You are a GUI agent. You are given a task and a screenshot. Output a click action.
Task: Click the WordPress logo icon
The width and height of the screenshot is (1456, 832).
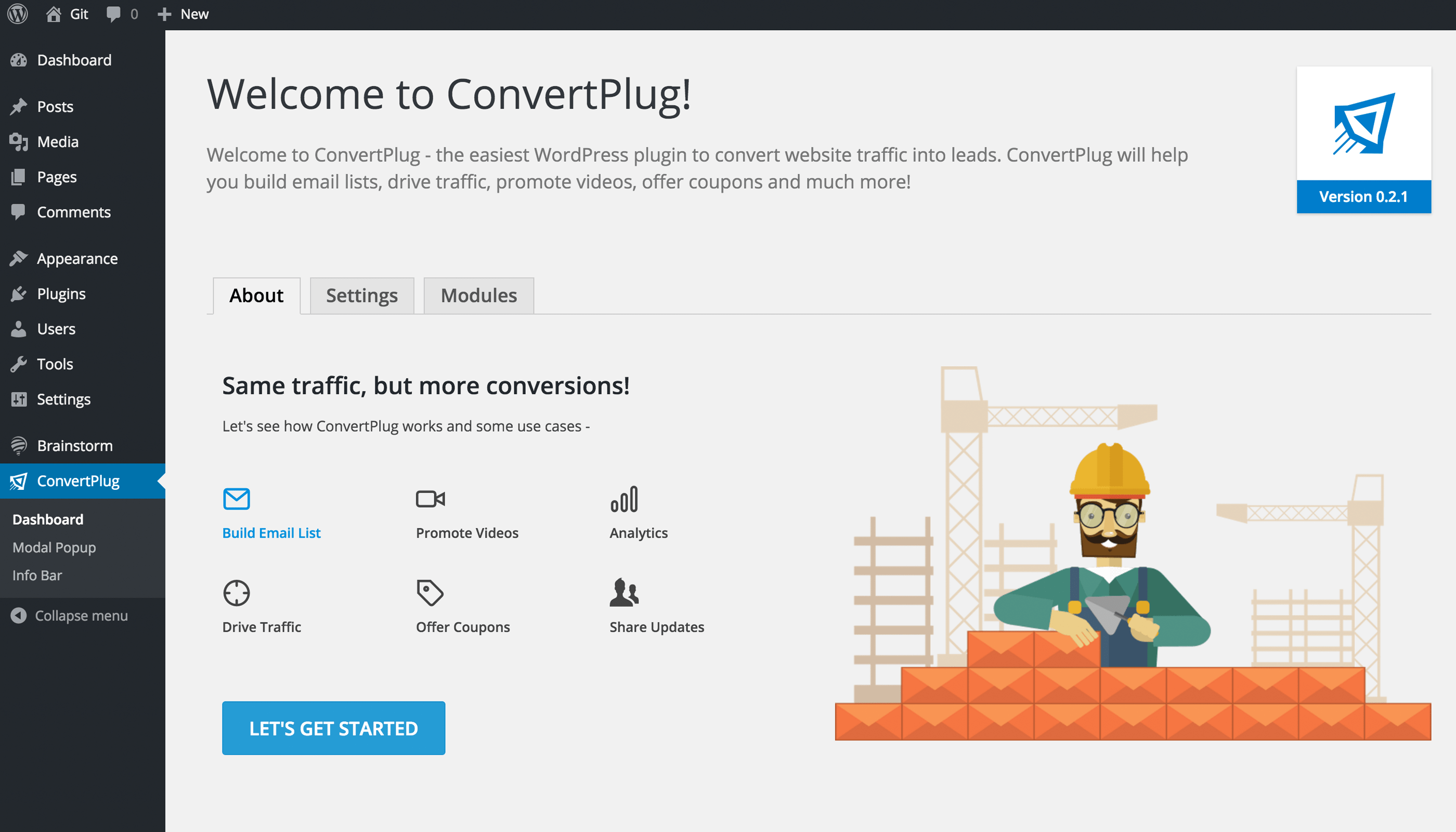click(x=18, y=14)
